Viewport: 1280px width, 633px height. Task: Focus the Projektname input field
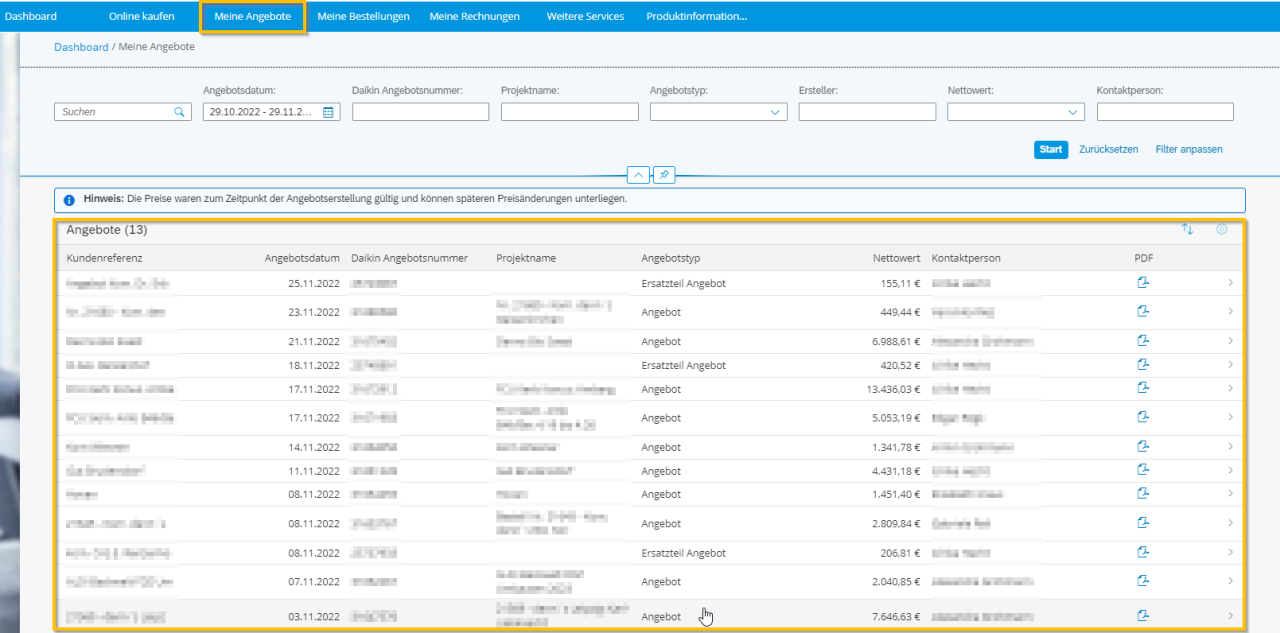point(569,112)
